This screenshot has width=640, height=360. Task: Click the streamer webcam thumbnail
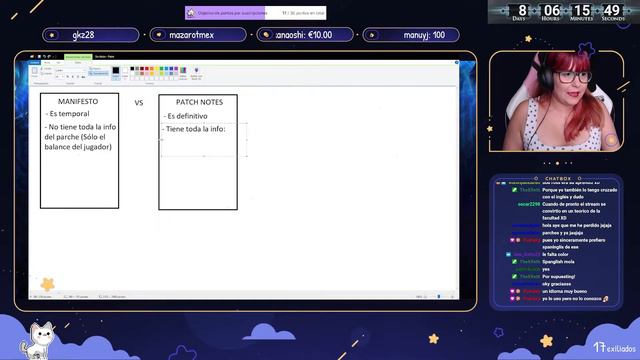[x=556, y=101]
